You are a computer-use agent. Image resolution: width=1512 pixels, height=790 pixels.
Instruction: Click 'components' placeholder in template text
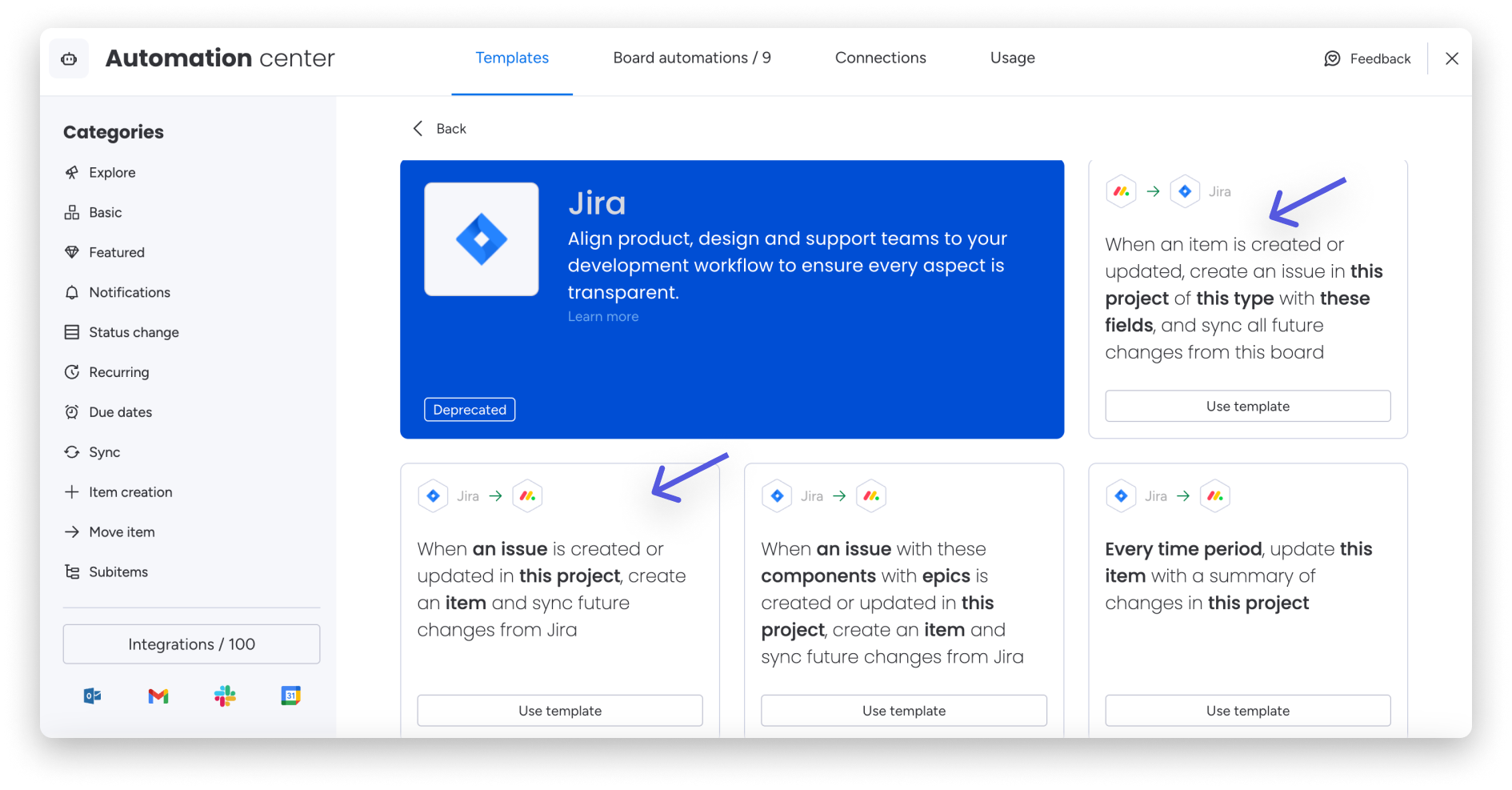click(x=818, y=576)
